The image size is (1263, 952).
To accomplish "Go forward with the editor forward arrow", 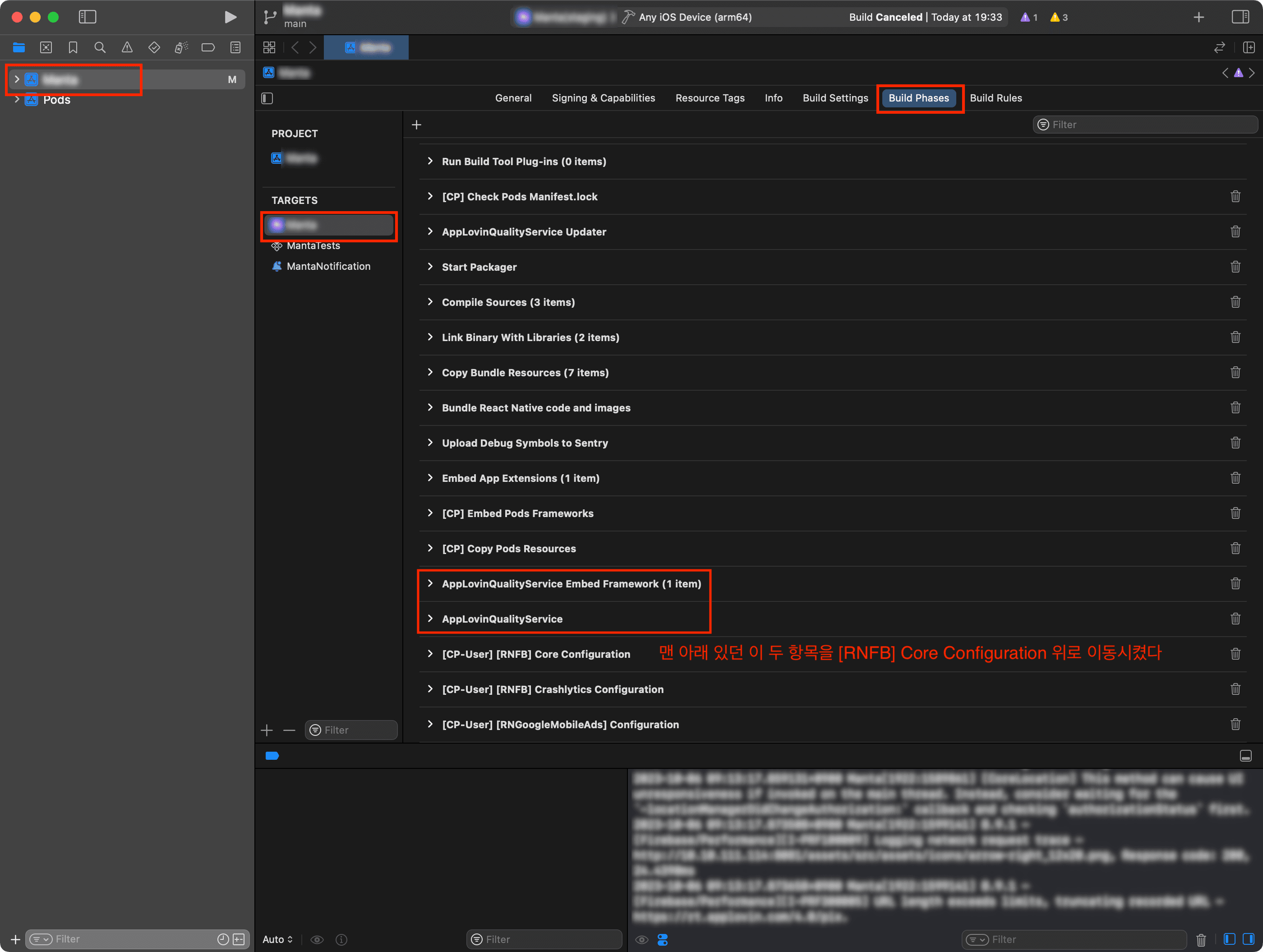I will tap(313, 47).
